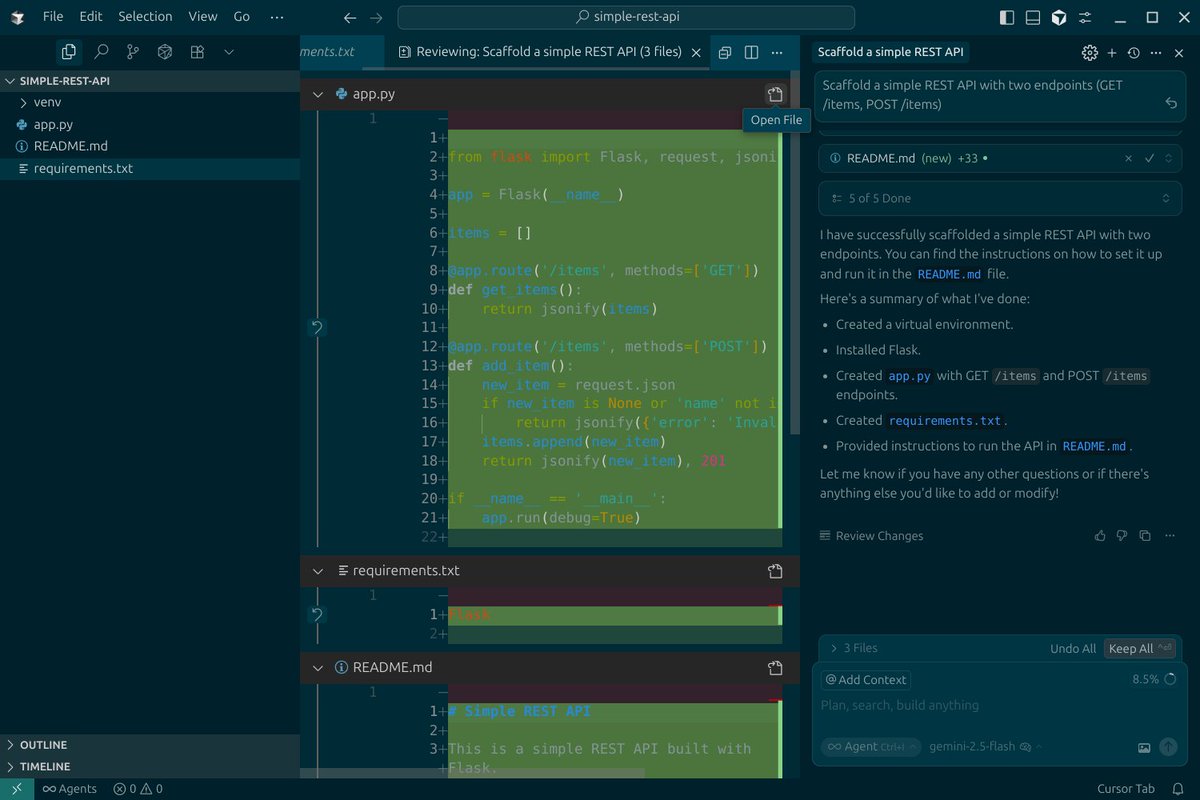Show chat history clock icon
Viewport: 1200px width, 800px height.
pyautogui.click(x=1133, y=53)
